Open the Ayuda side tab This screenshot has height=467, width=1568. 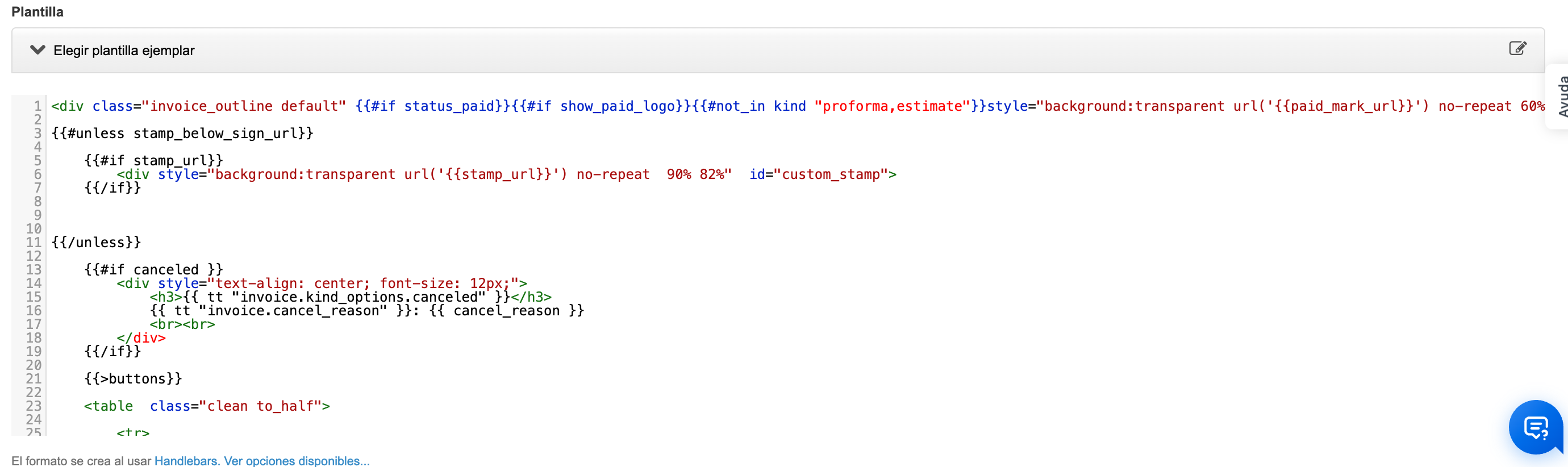pos(1561,96)
